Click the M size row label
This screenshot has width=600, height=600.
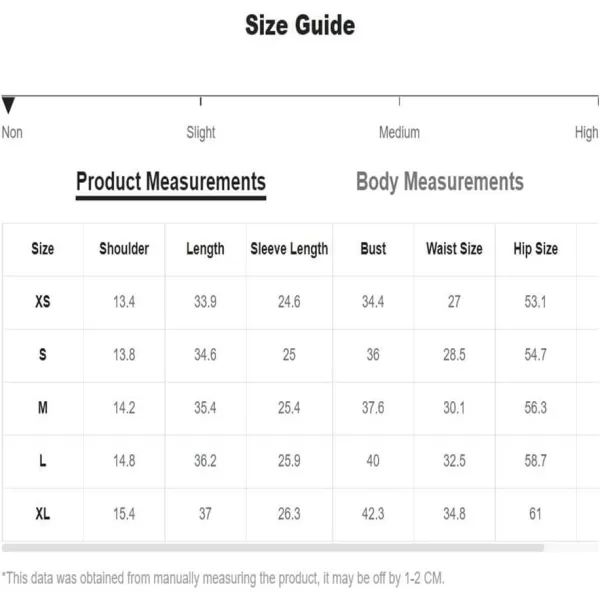[x=42, y=408]
